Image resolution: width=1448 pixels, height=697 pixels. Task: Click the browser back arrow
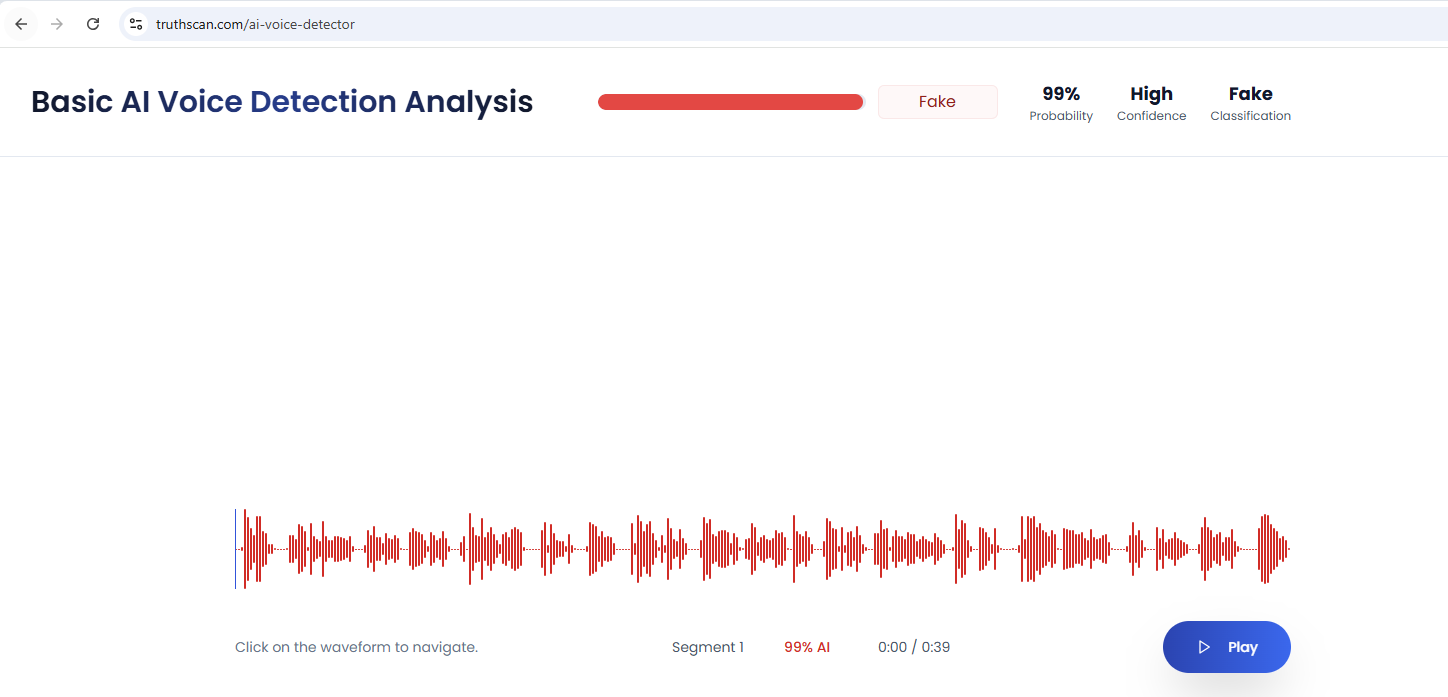[21, 24]
